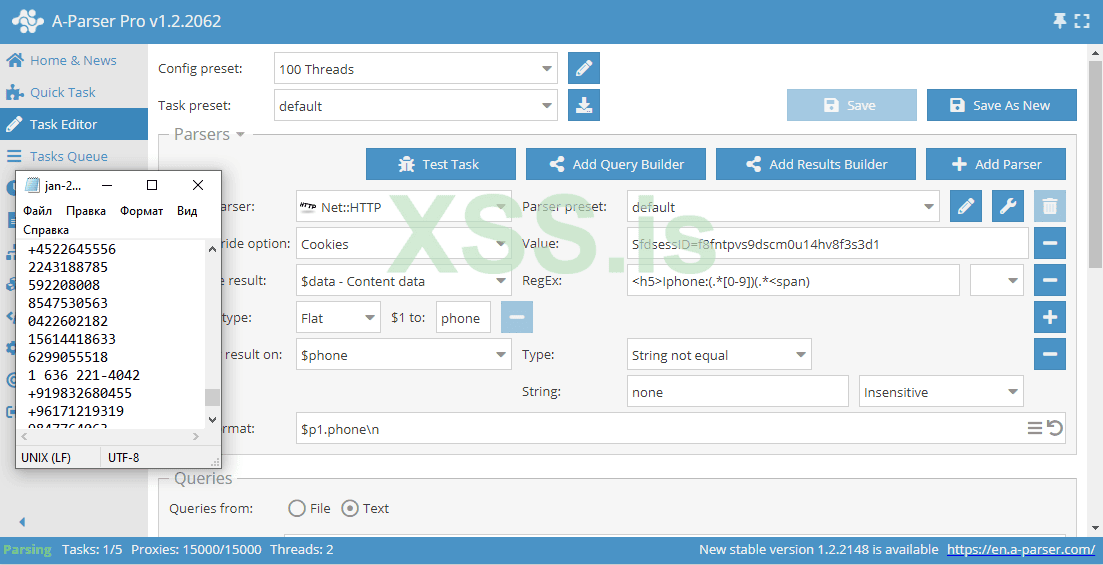Image resolution: width=1103 pixels, height=565 pixels.
Task: Click Notepad vertical scrollbar thumb
Action: [x=212, y=398]
